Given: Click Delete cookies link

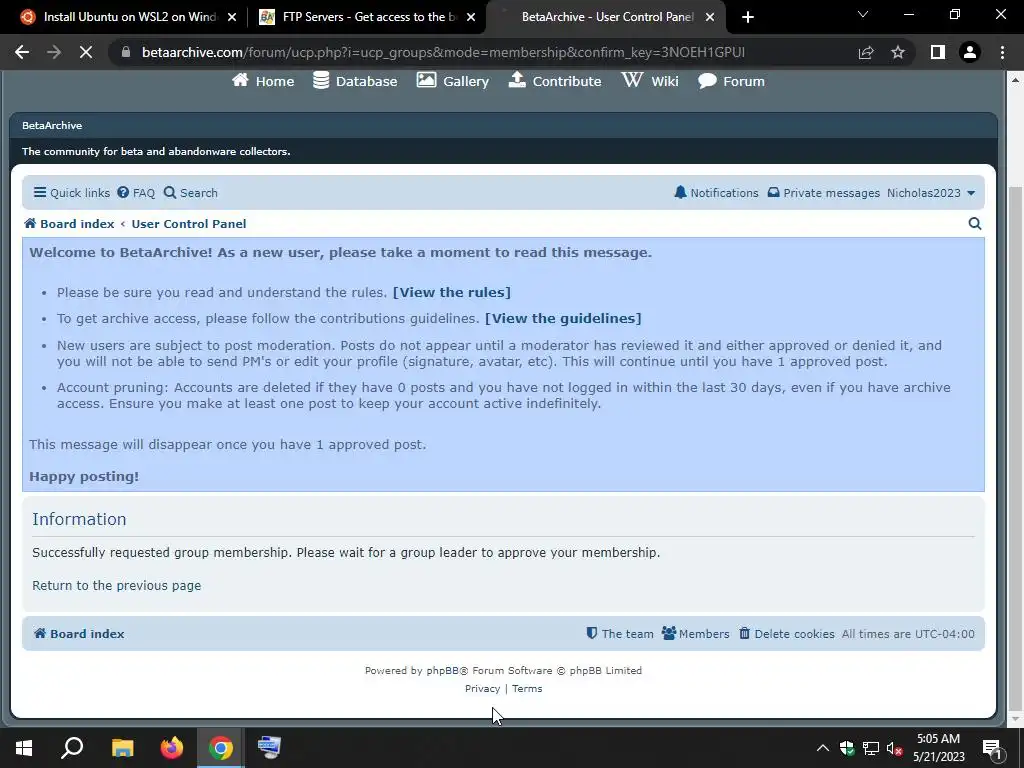Looking at the screenshot, I should (x=786, y=633).
